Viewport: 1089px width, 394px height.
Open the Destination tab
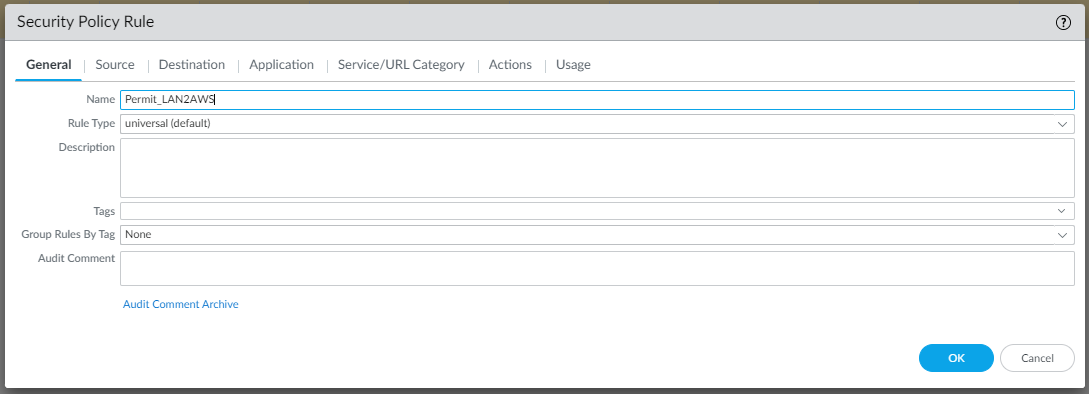tap(192, 65)
